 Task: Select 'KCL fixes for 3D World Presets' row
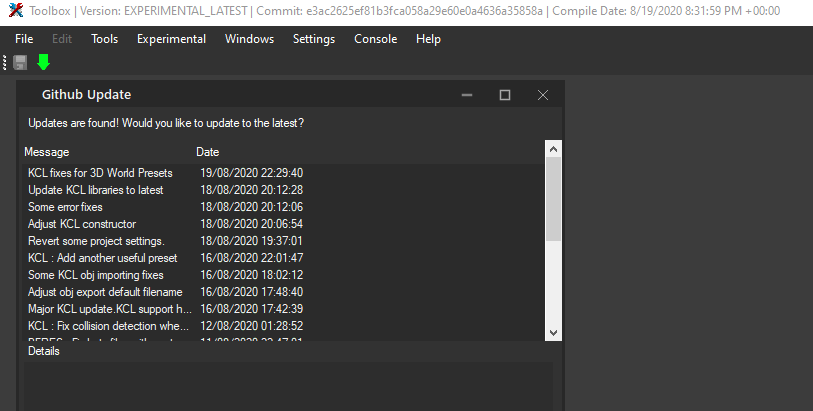click(x=284, y=173)
